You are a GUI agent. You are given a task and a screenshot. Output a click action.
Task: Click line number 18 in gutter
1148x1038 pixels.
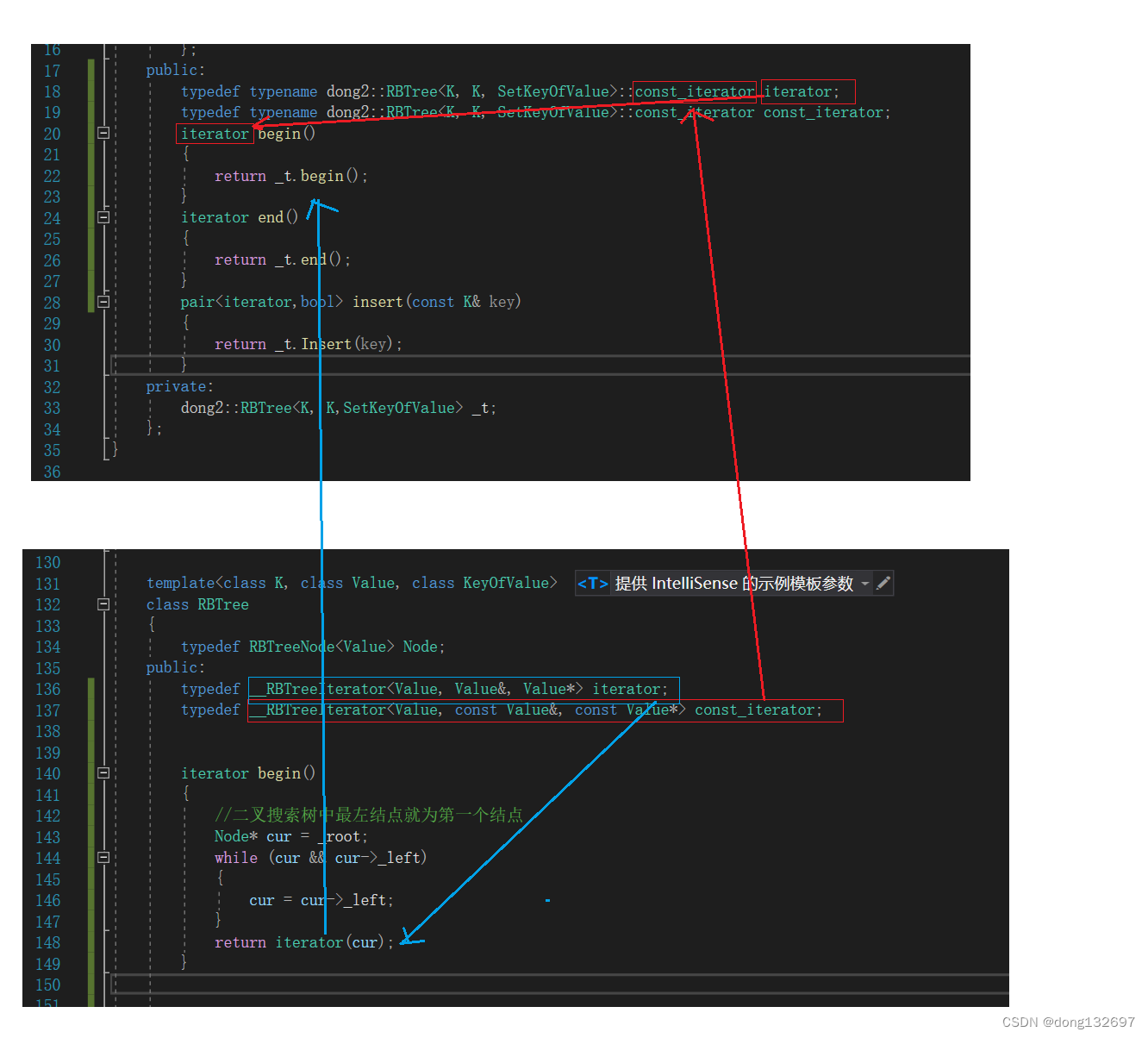click(52, 91)
